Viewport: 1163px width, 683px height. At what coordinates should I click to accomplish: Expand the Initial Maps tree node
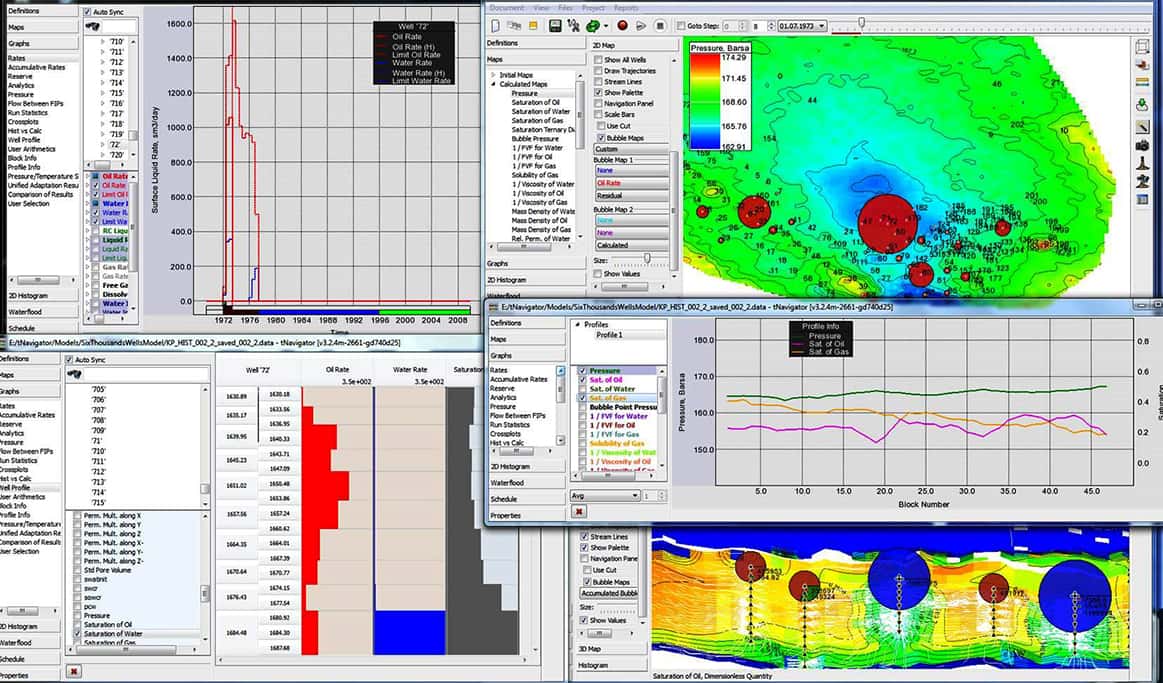493,75
